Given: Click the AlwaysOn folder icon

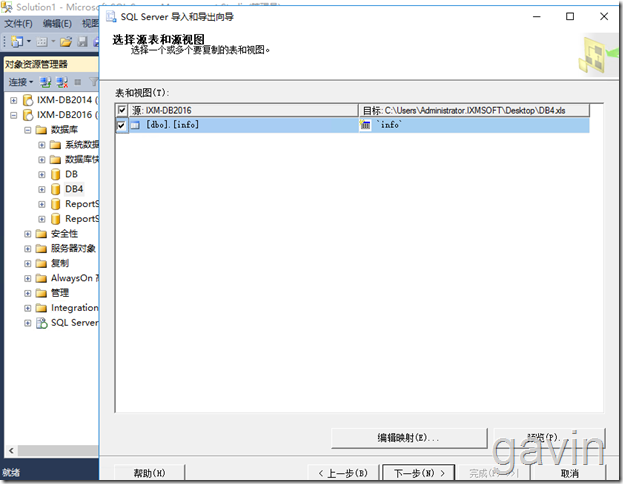Looking at the screenshot, I should (41, 278).
